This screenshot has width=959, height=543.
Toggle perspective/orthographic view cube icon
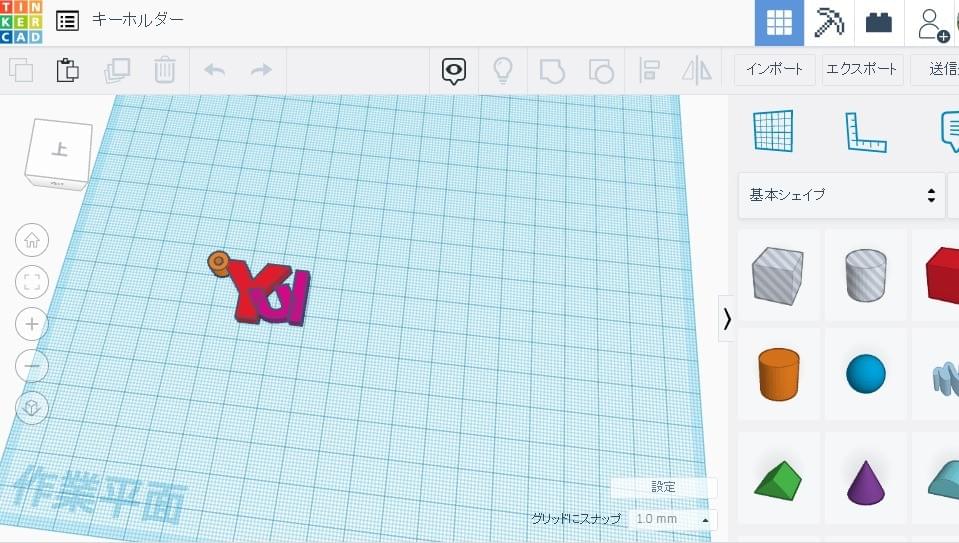pyautogui.click(x=32, y=408)
